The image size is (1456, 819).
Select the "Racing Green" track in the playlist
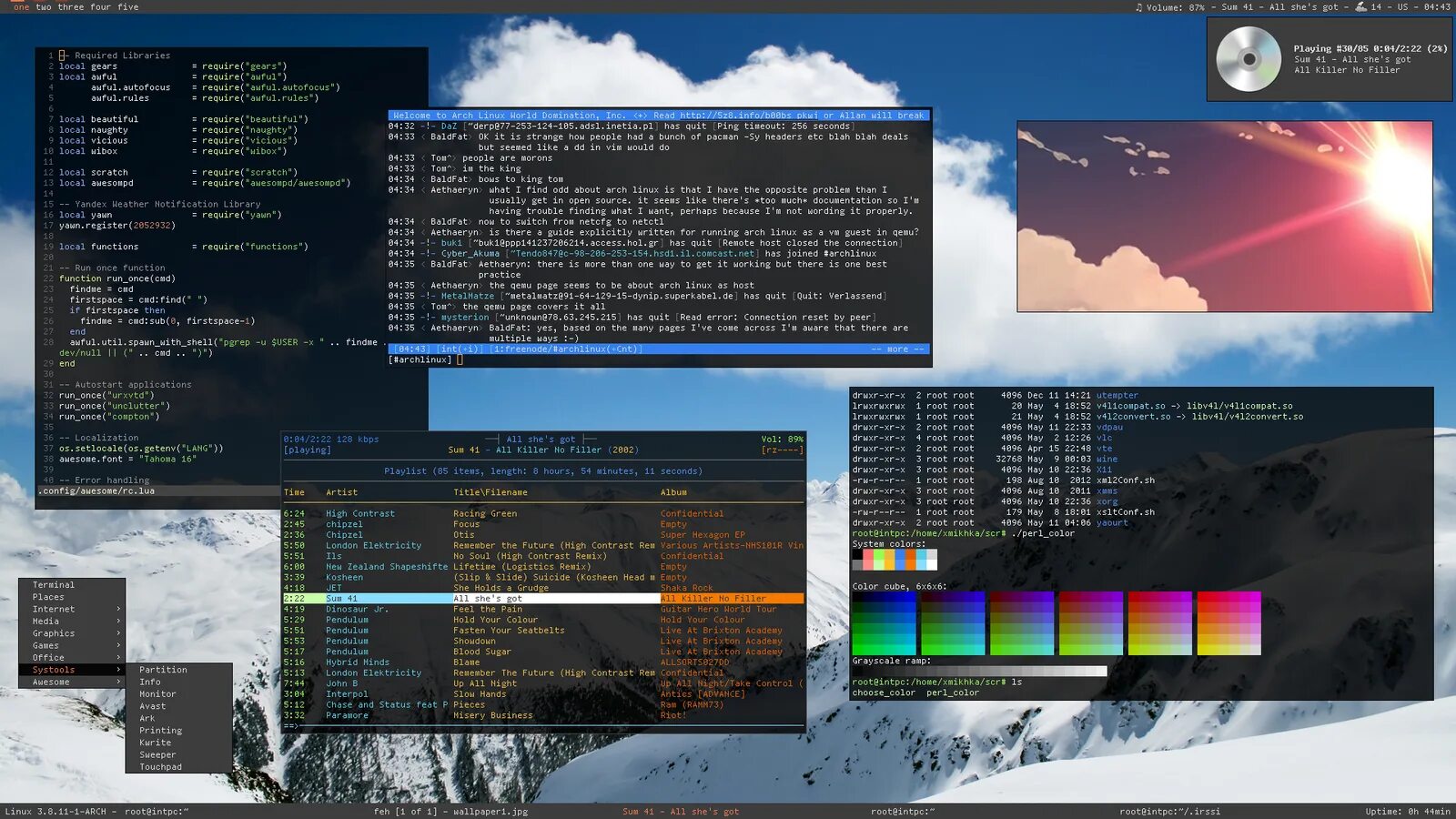coord(485,514)
